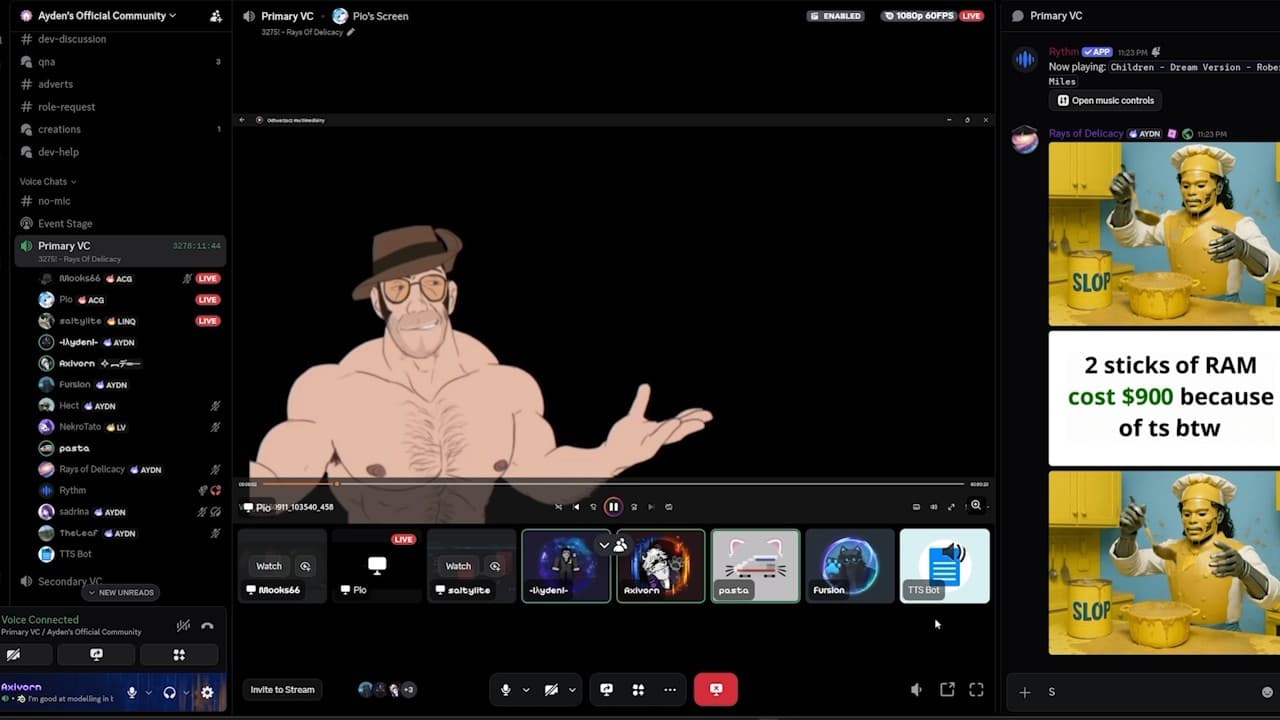
Task: Open the emoji picker in chat
Action: tap(1268, 692)
